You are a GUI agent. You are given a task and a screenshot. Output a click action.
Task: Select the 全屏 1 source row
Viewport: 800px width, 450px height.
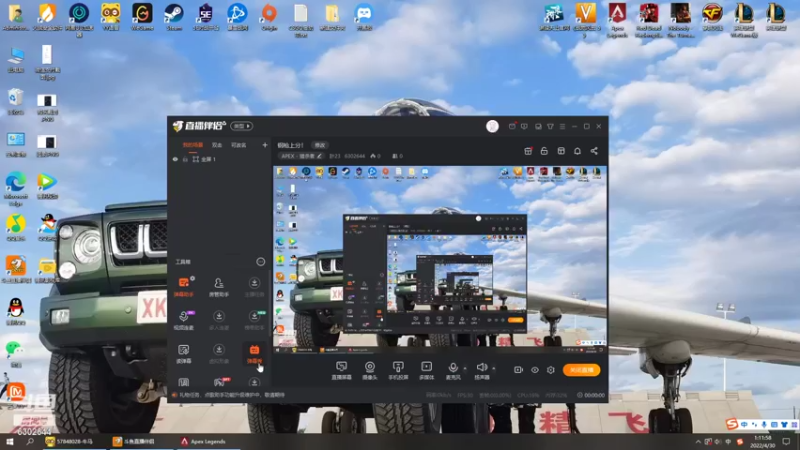(x=219, y=159)
